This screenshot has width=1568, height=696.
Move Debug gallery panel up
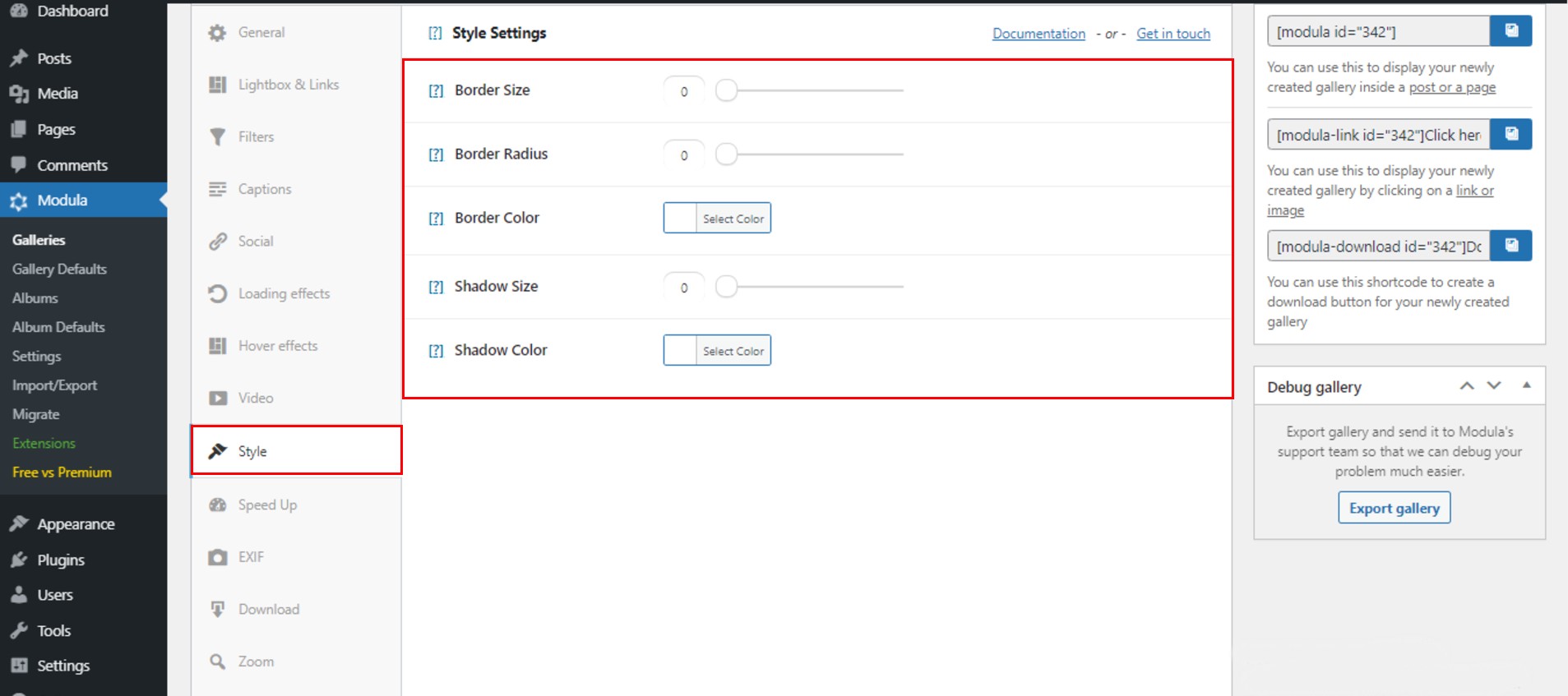(1467, 386)
